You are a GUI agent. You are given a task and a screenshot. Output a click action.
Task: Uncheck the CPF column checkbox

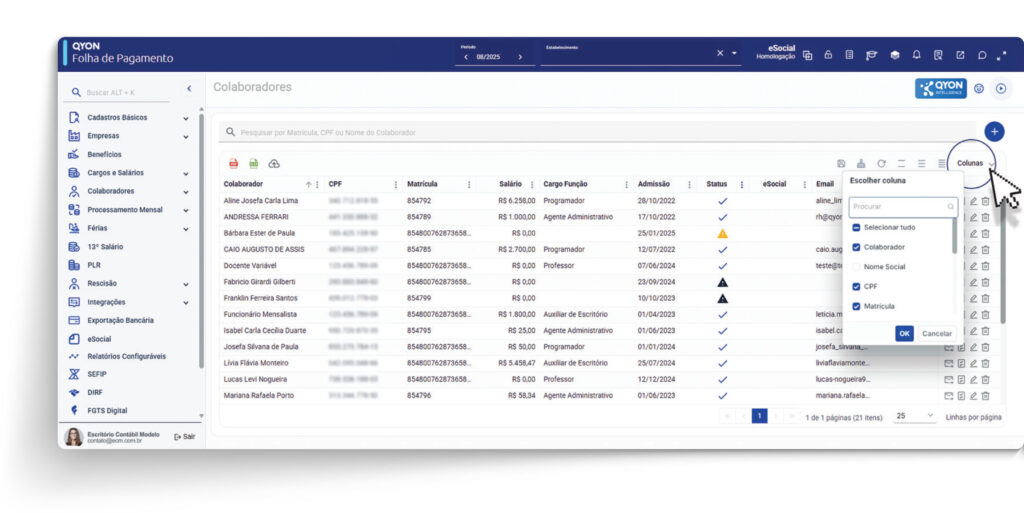click(857, 286)
